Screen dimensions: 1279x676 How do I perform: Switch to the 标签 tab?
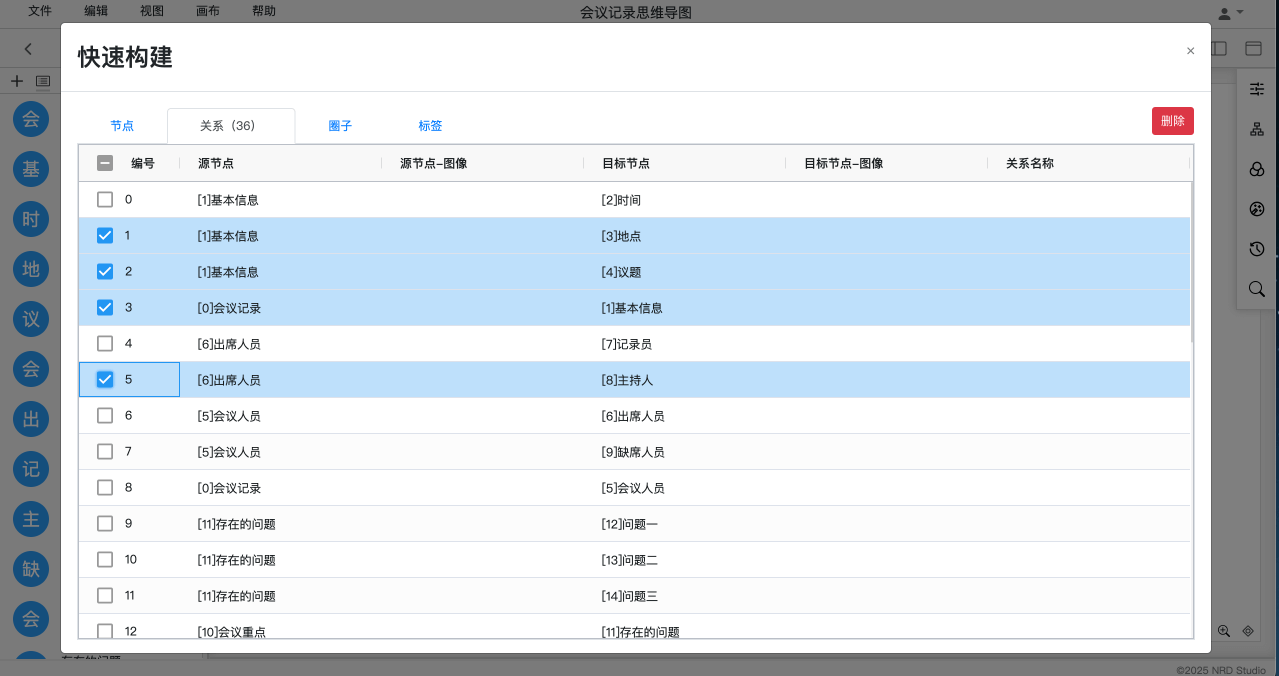click(x=430, y=126)
